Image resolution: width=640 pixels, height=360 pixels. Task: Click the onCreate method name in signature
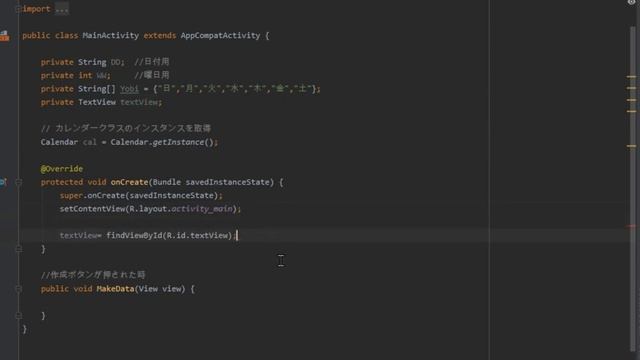129,182
